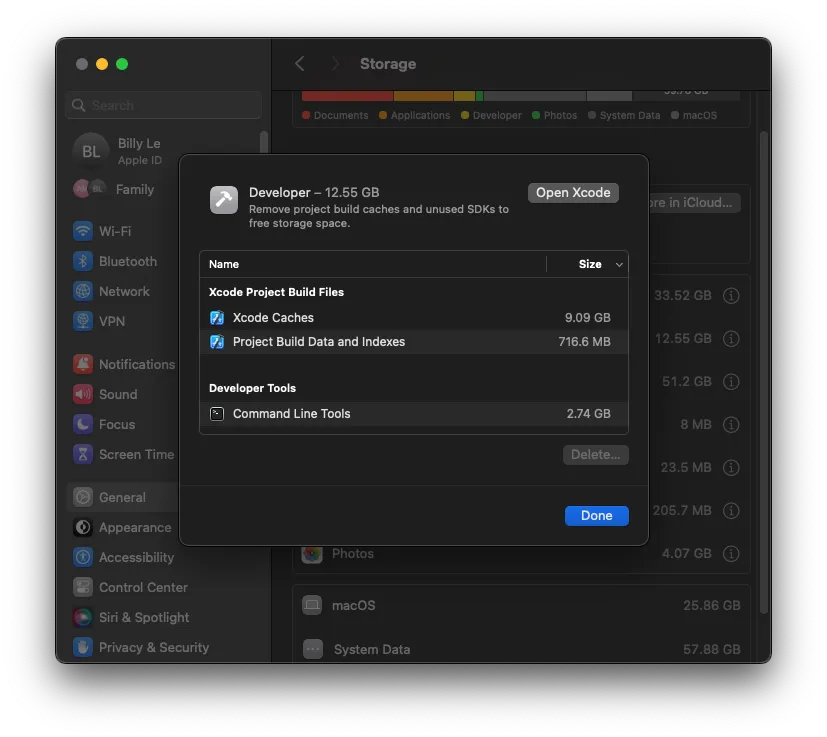
Task: Click info icon next to 12.55 GB
Action: click(x=731, y=338)
